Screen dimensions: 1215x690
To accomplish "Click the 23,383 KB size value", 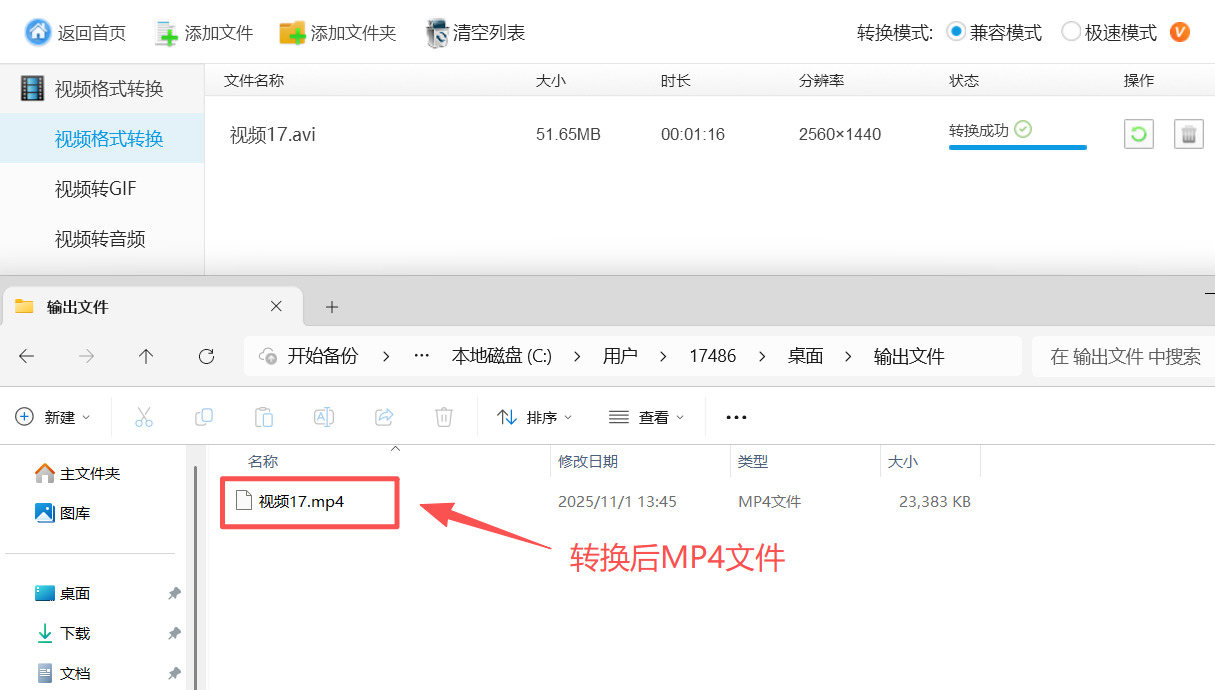I will coord(935,501).
